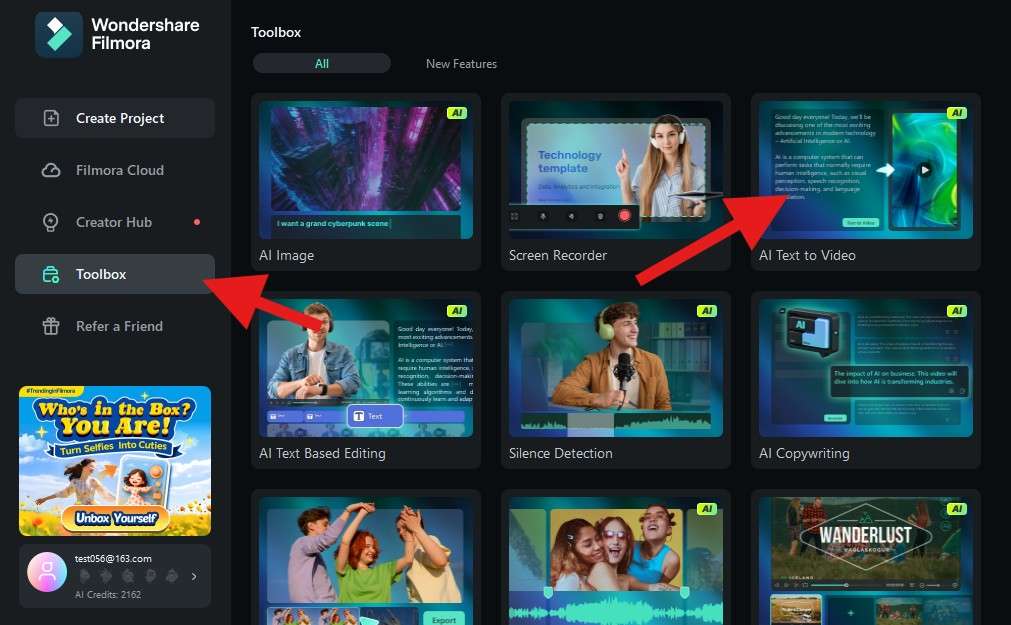The width and height of the screenshot is (1011, 625).
Task: Click the Toolbox heading text
Action: (x=276, y=32)
